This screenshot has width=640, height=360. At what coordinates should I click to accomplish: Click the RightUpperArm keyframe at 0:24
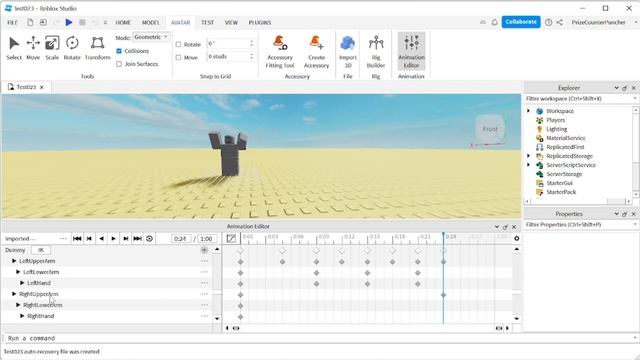(x=443, y=295)
